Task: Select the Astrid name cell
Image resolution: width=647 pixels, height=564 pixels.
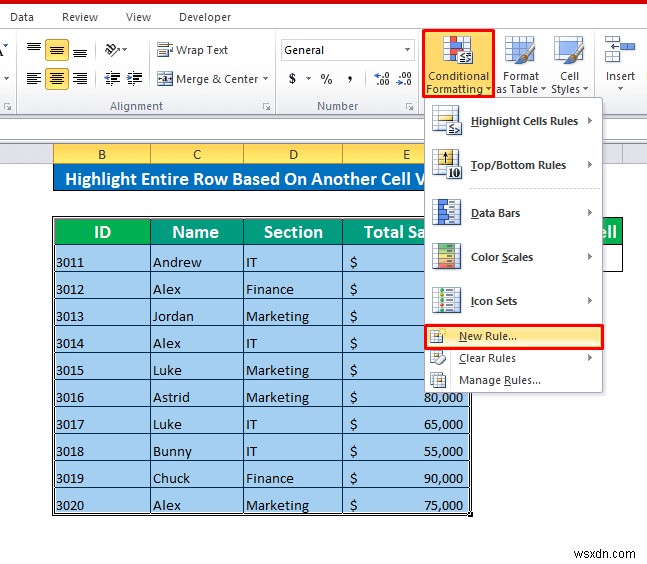Action: pyautogui.click(x=197, y=393)
